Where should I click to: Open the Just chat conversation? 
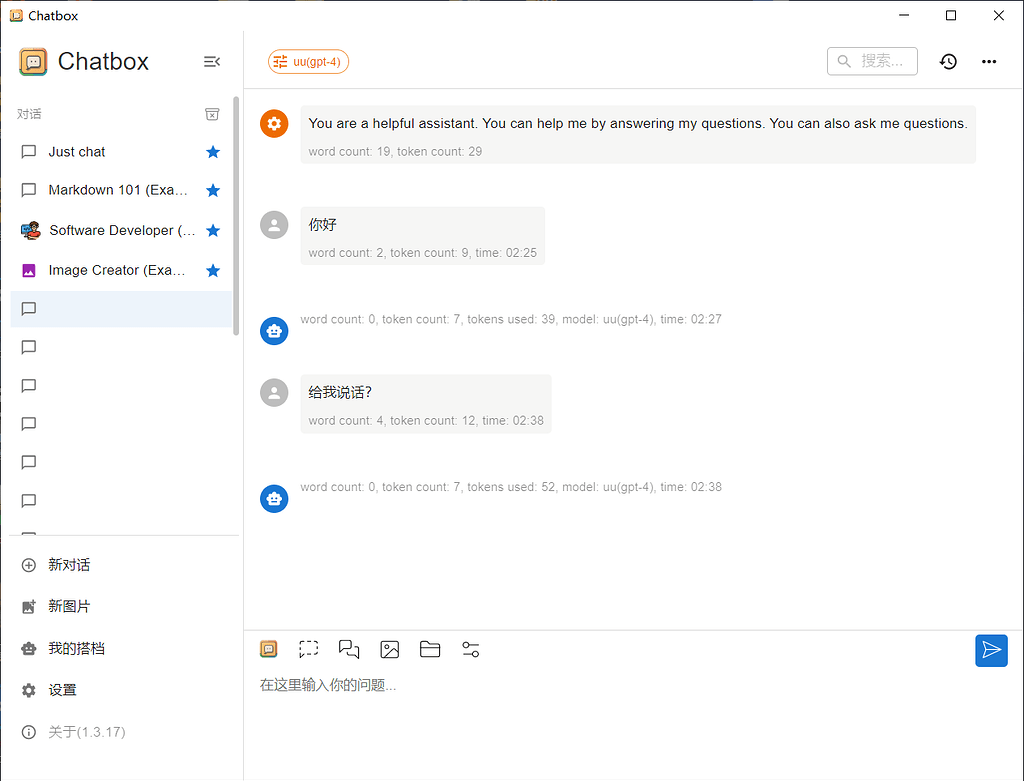click(121, 151)
